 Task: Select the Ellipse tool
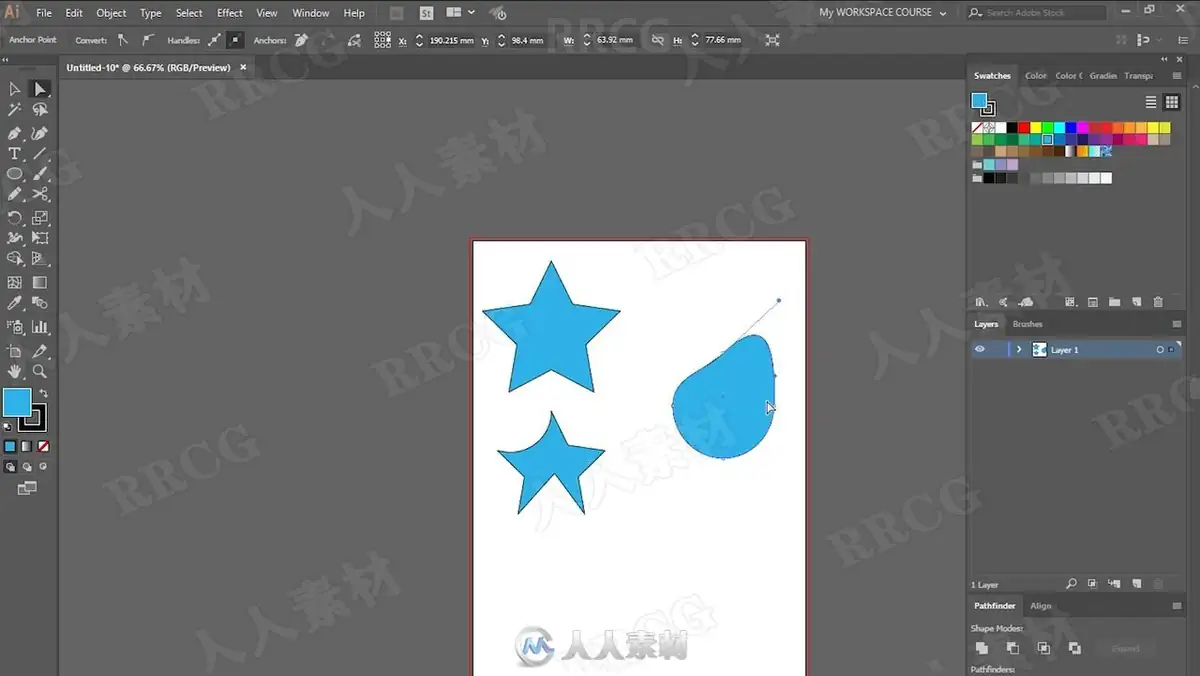(15, 174)
